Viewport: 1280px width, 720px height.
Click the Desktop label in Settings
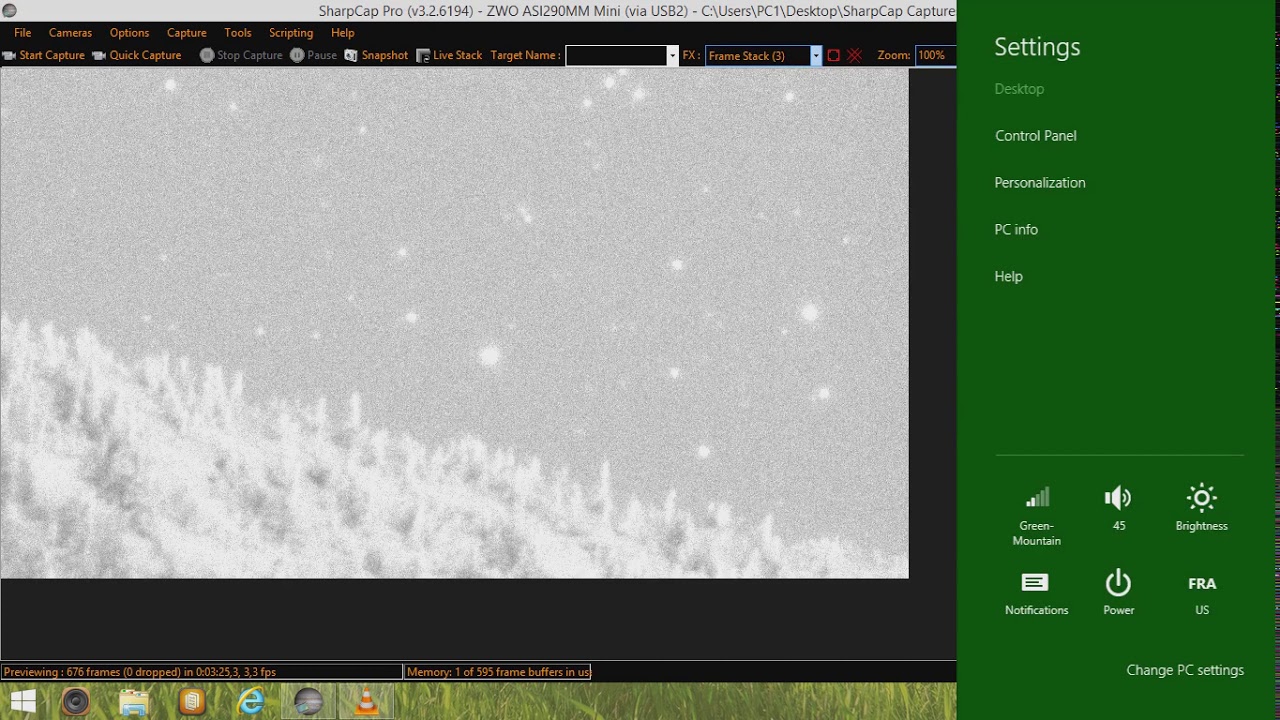[1019, 89]
